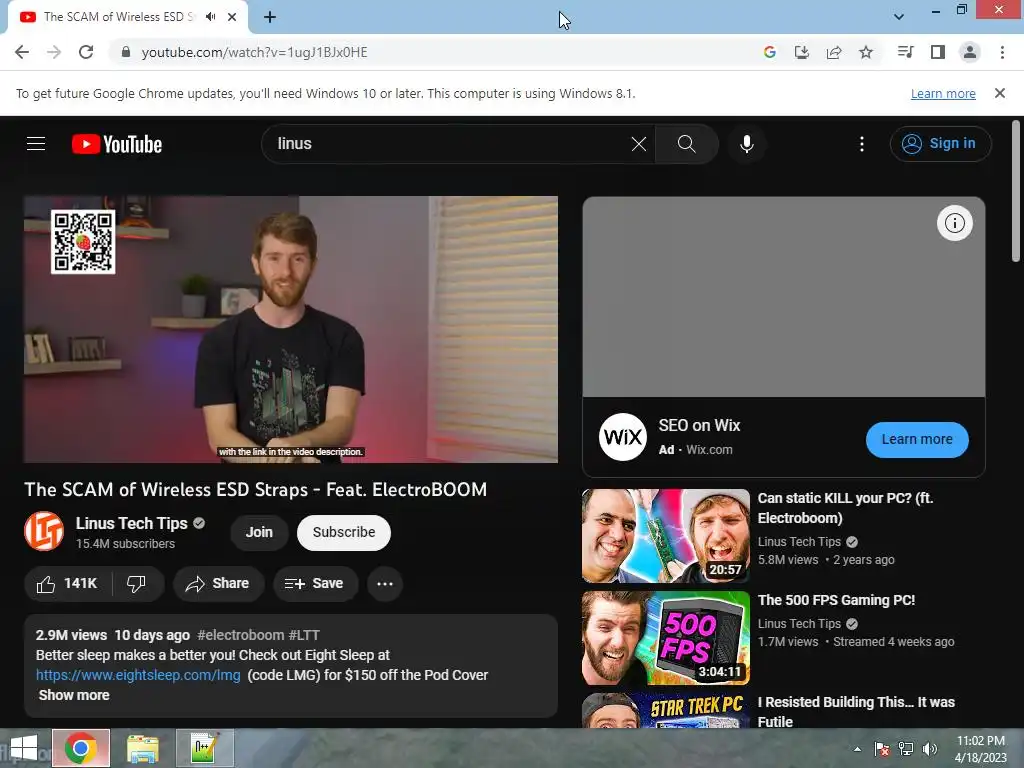Start voice search with the microphone

pos(746,144)
